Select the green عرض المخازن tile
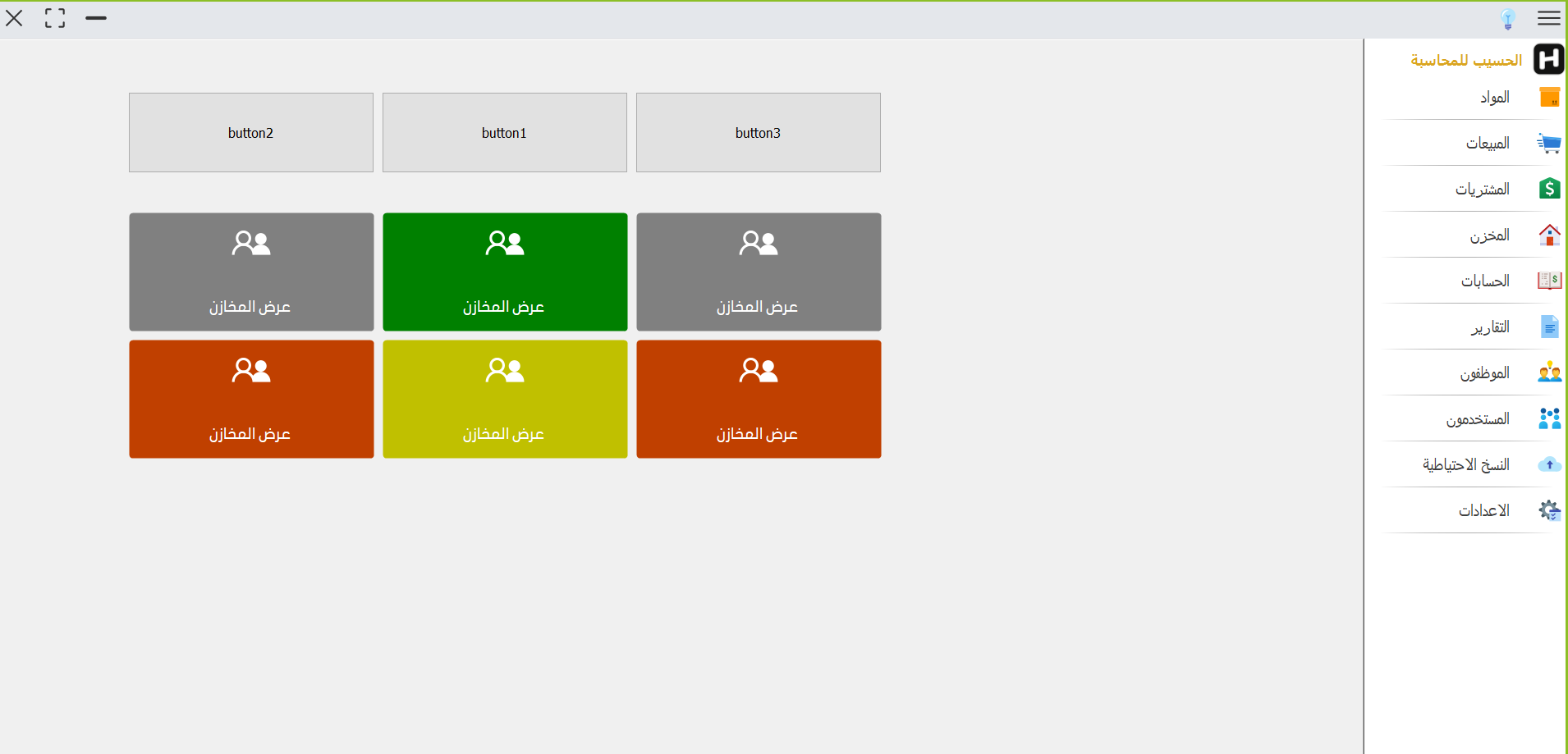 (505, 272)
